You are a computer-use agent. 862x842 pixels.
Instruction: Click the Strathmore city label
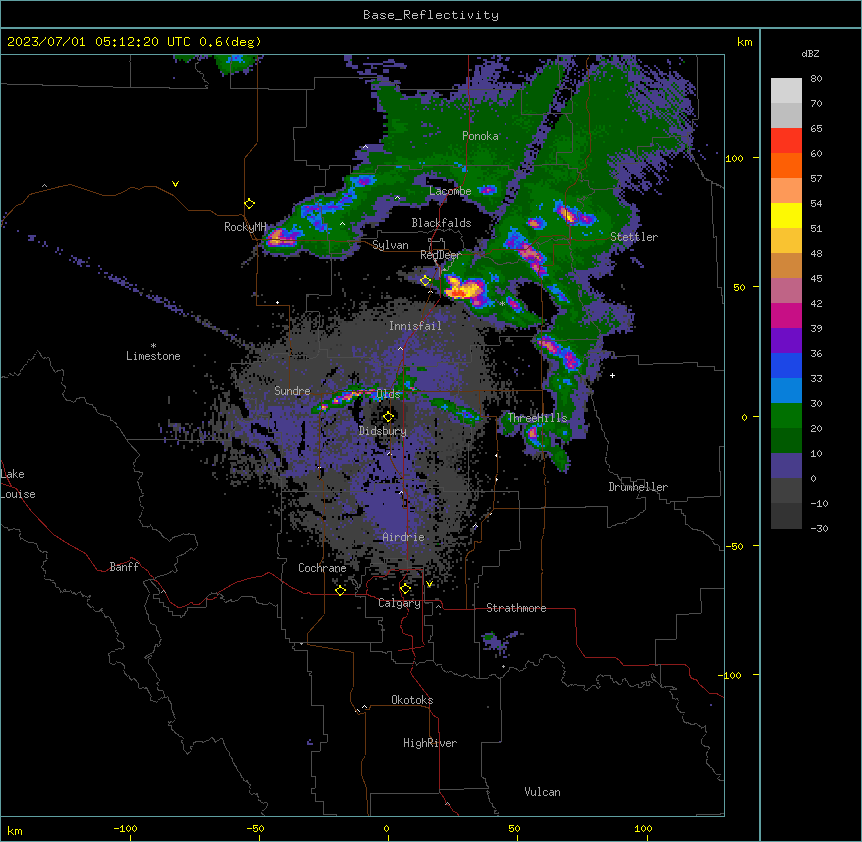coord(516,608)
